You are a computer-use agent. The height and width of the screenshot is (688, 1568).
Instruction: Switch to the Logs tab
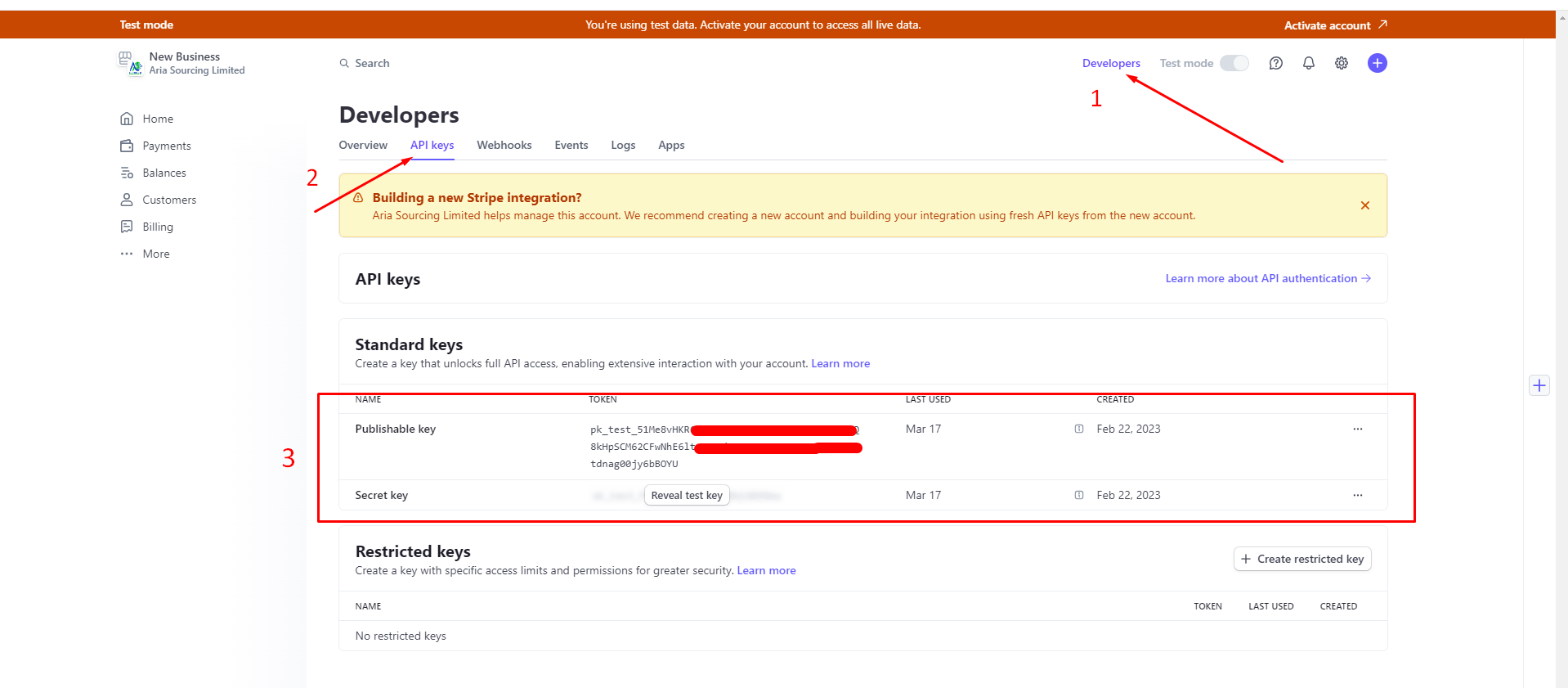point(622,145)
